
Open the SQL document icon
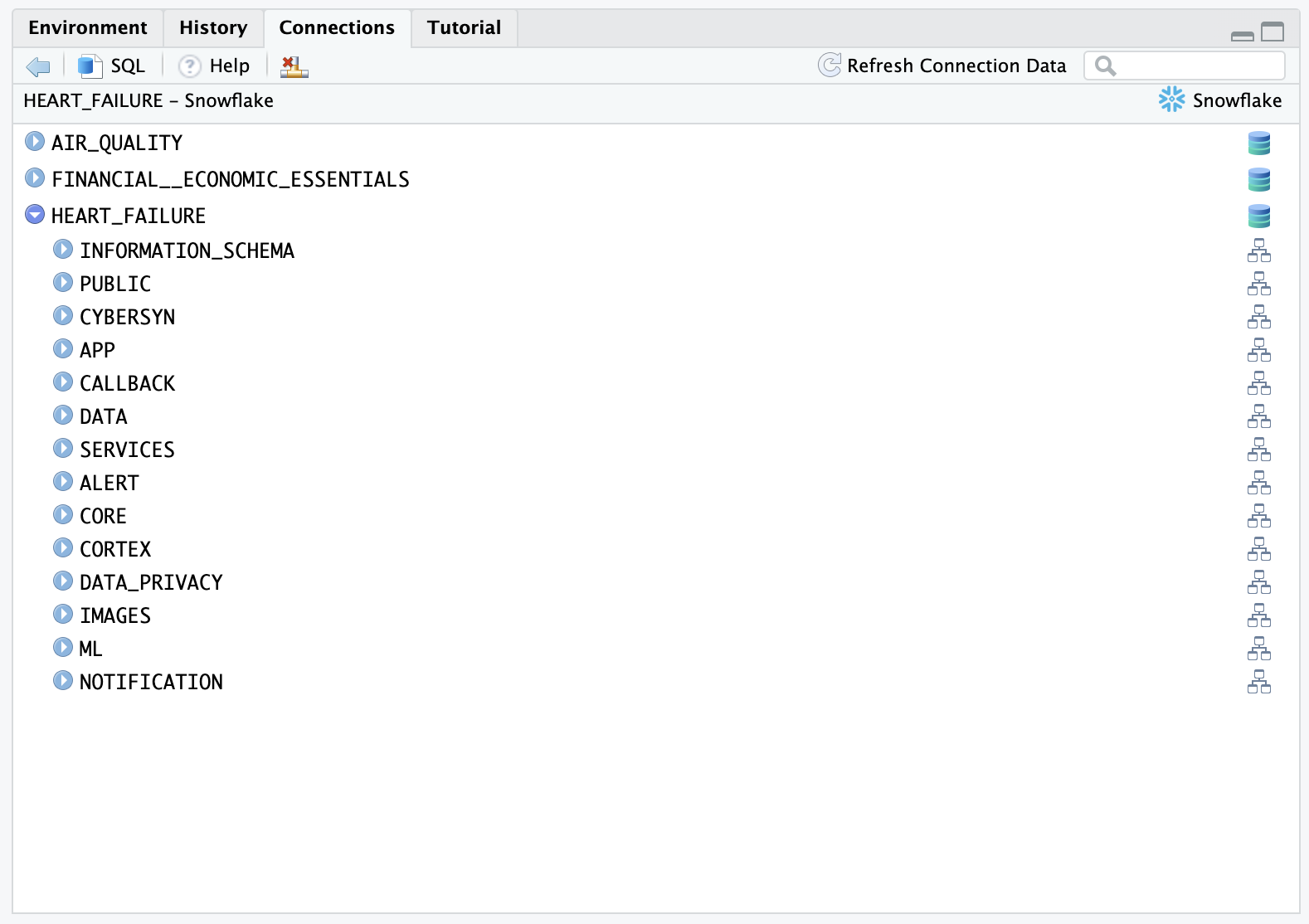click(90, 66)
